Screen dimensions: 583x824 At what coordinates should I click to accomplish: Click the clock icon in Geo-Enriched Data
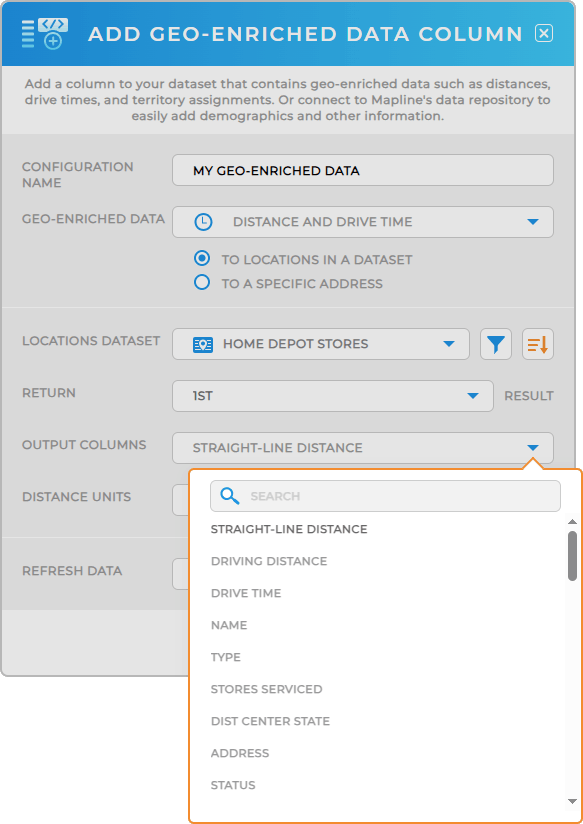(x=203, y=222)
